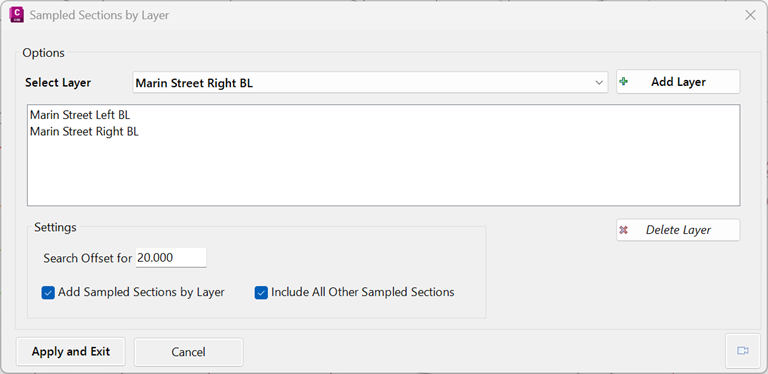Click Apply and Exit

click(x=71, y=352)
